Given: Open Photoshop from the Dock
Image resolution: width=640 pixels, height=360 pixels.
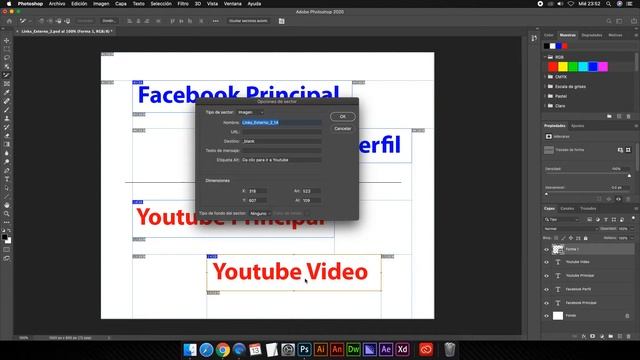Looking at the screenshot, I should pyautogui.click(x=304, y=349).
